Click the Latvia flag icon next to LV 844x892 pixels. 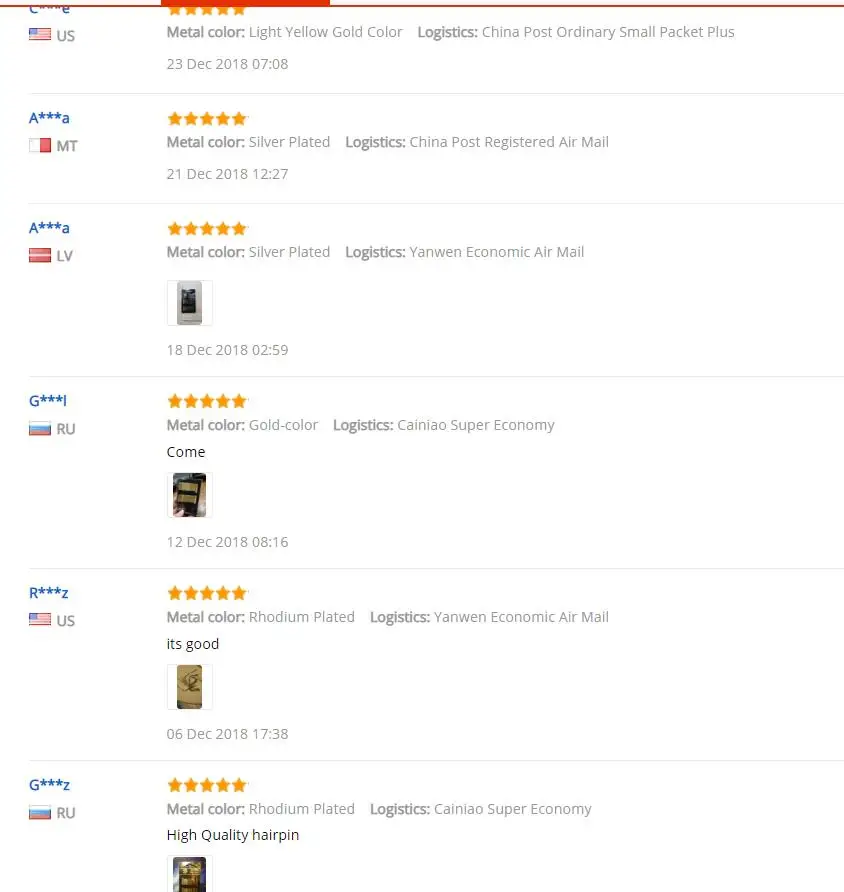[x=40, y=255]
